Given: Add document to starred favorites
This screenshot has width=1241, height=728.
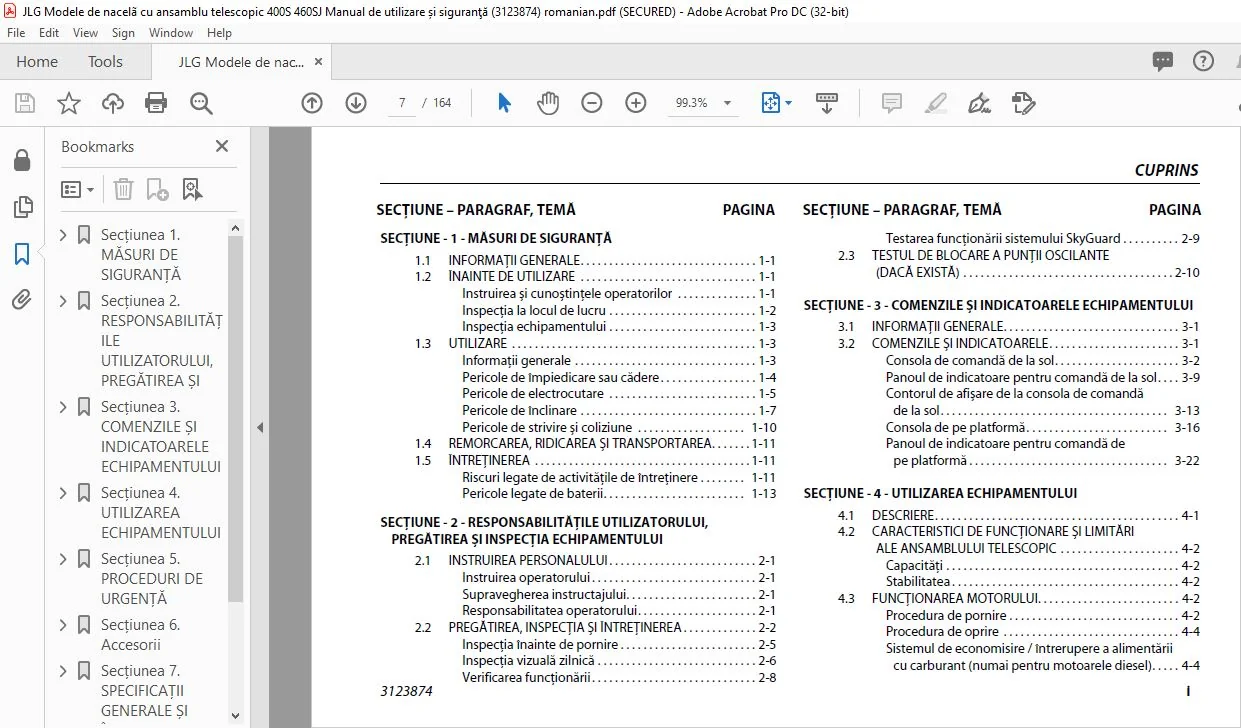Looking at the screenshot, I should pyautogui.click(x=68, y=103).
